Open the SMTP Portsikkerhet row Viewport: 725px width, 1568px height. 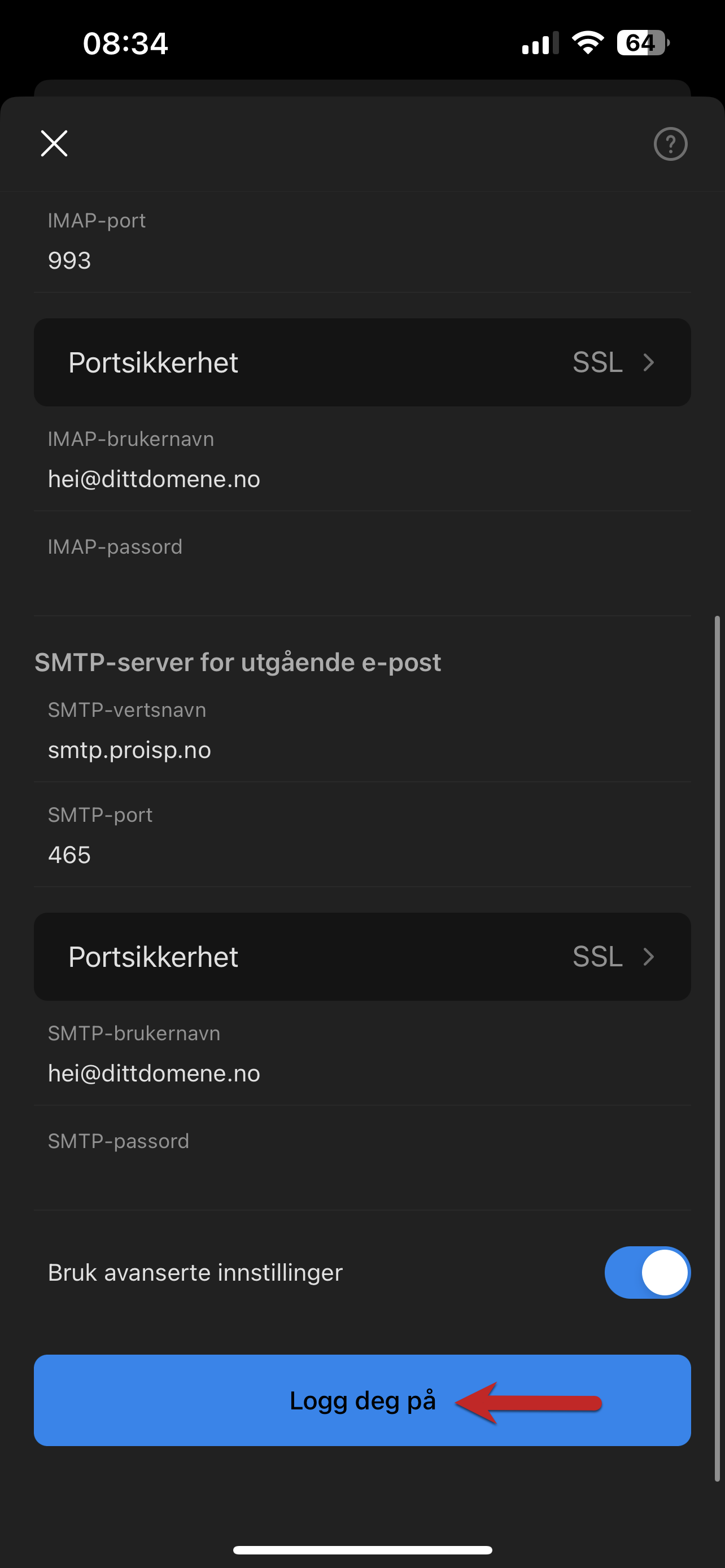point(362,957)
